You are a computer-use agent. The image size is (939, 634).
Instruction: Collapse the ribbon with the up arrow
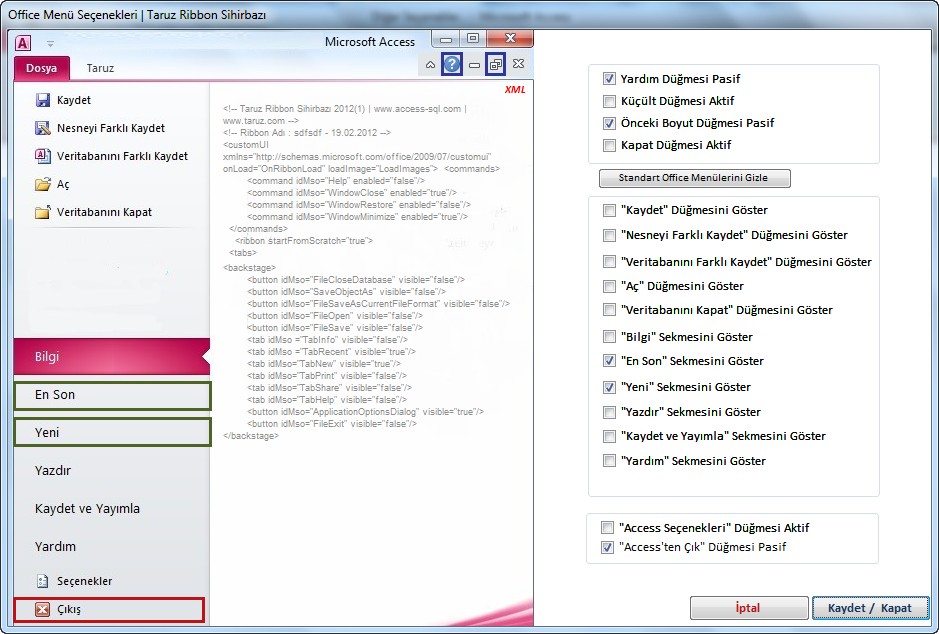[x=430, y=65]
